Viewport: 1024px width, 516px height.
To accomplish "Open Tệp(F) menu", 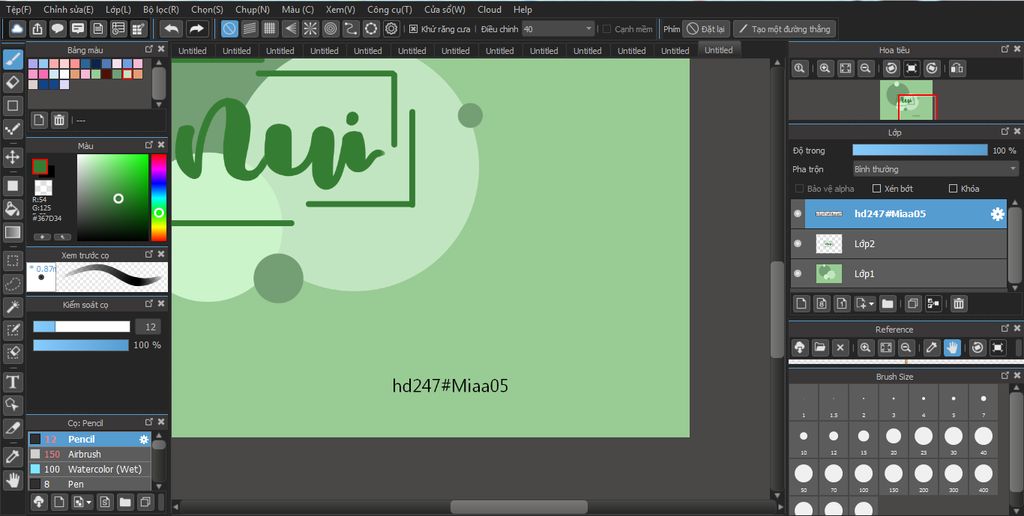I will (x=18, y=10).
